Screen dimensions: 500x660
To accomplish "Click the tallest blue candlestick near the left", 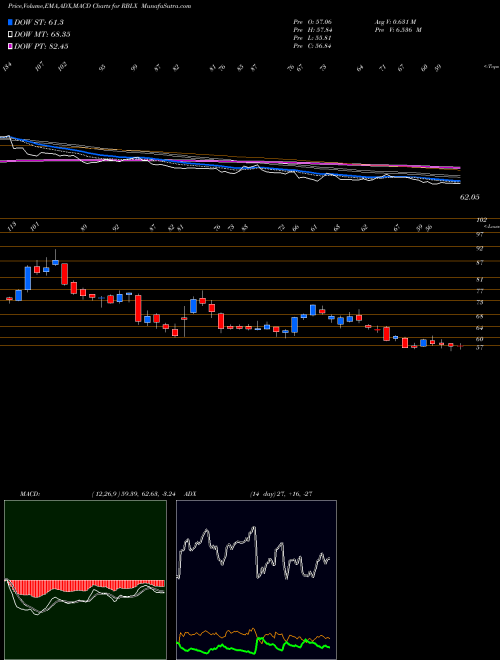I will pos(28,278).
